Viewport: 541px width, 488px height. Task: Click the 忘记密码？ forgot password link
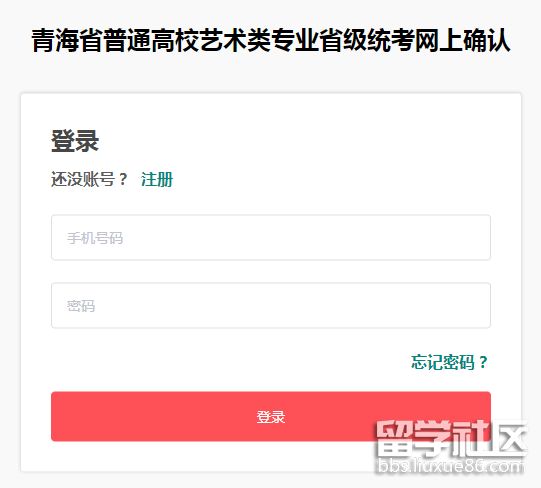pyautogui.click(x=450, y=362)
